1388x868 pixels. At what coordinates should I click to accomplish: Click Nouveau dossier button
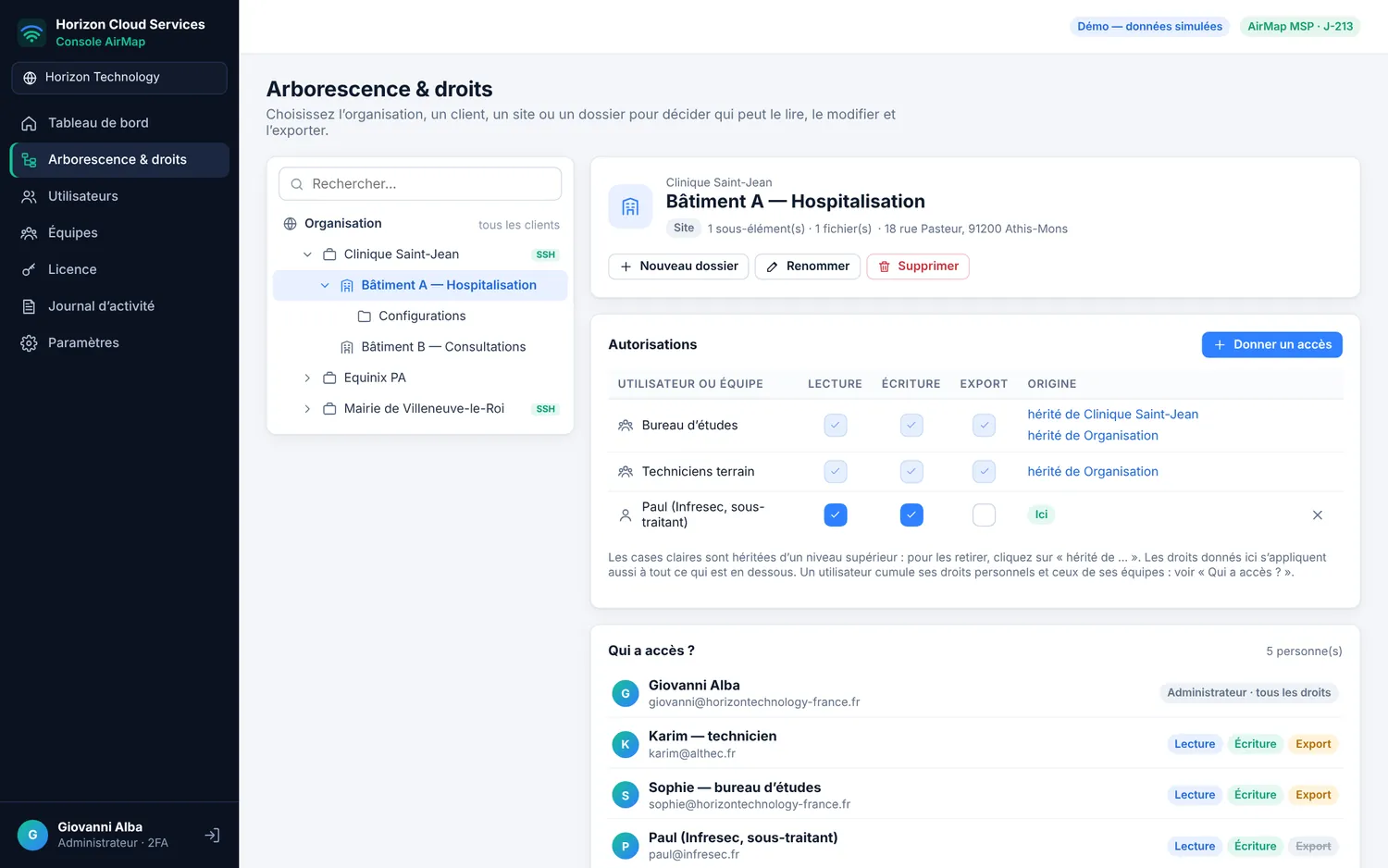tap(678, 267)
